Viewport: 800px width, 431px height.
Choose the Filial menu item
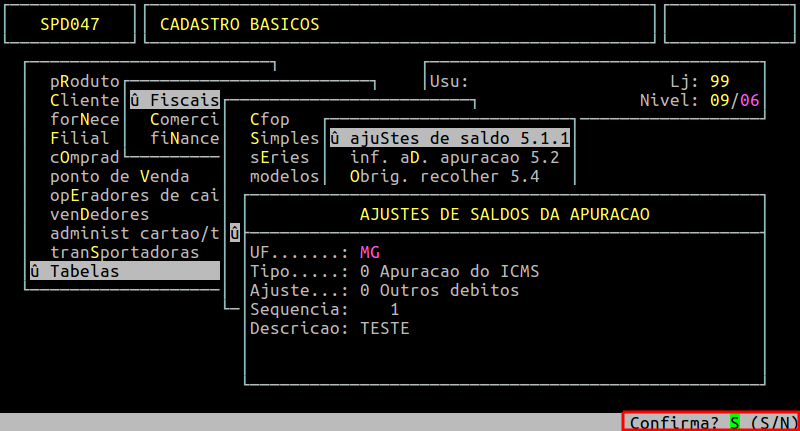(x=80, y=138)
